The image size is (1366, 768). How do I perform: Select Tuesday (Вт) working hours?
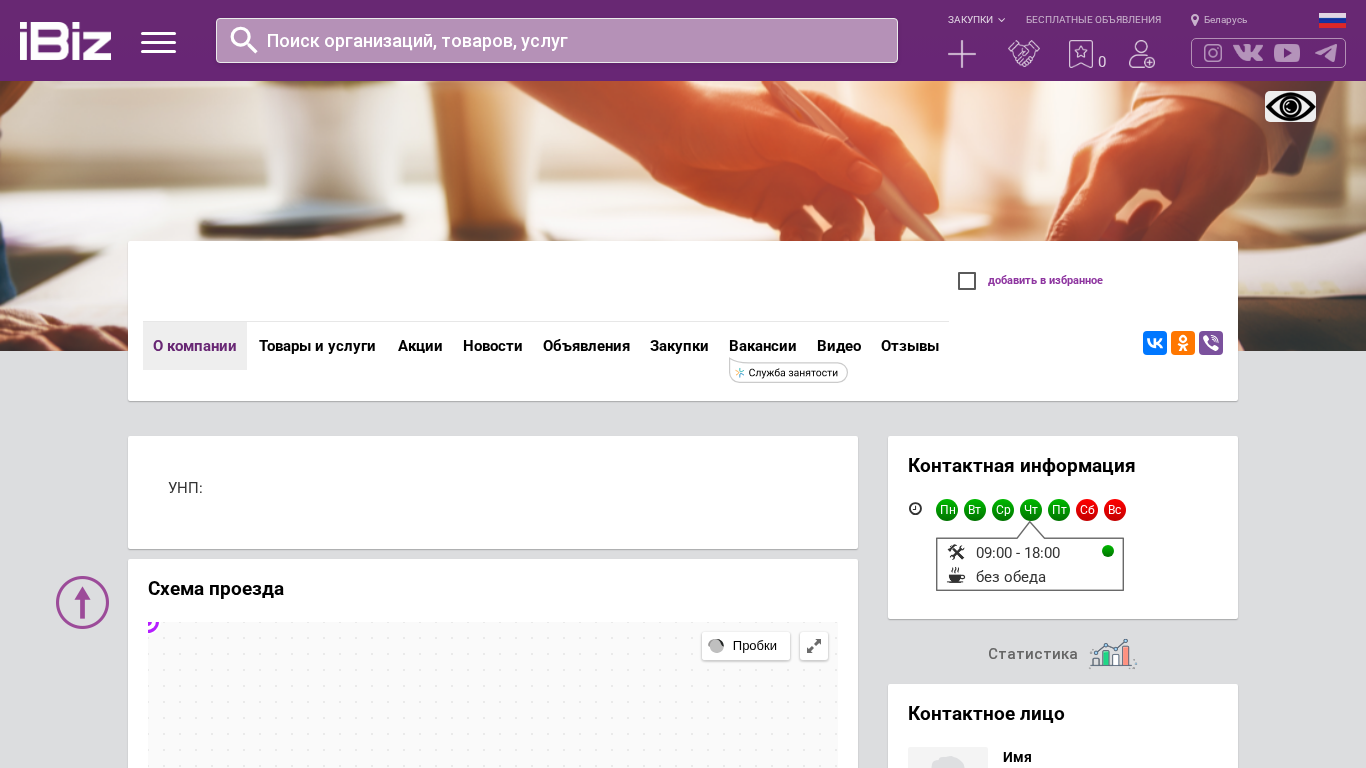pyautogui.click(x=975, y=510)
